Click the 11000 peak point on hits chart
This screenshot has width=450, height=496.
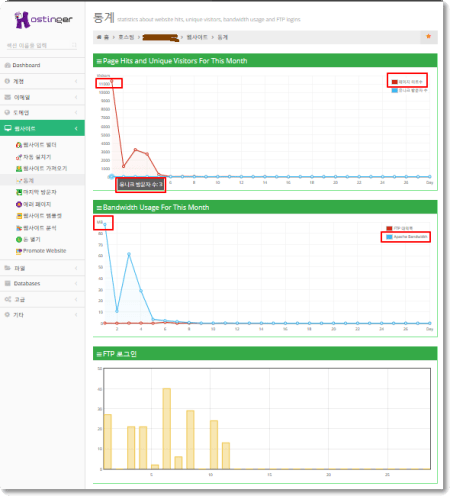(x=112, y=81)
